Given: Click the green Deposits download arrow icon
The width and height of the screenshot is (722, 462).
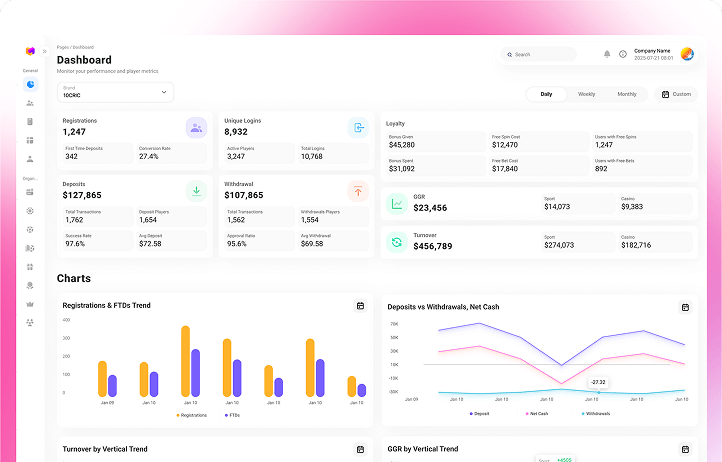Looking at the screenshot, I should coord(196,189).
